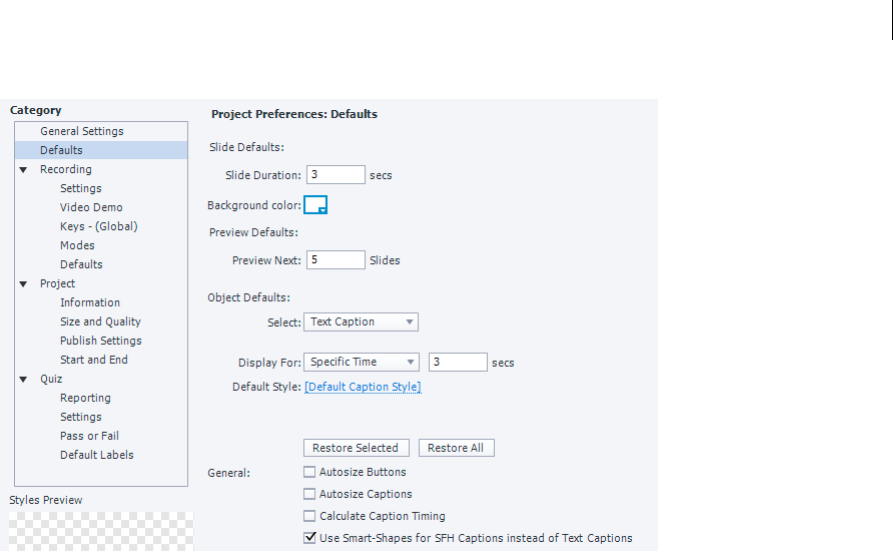
Task: Enable the Autosize Buttons checkbox
Action: point(310,472)
